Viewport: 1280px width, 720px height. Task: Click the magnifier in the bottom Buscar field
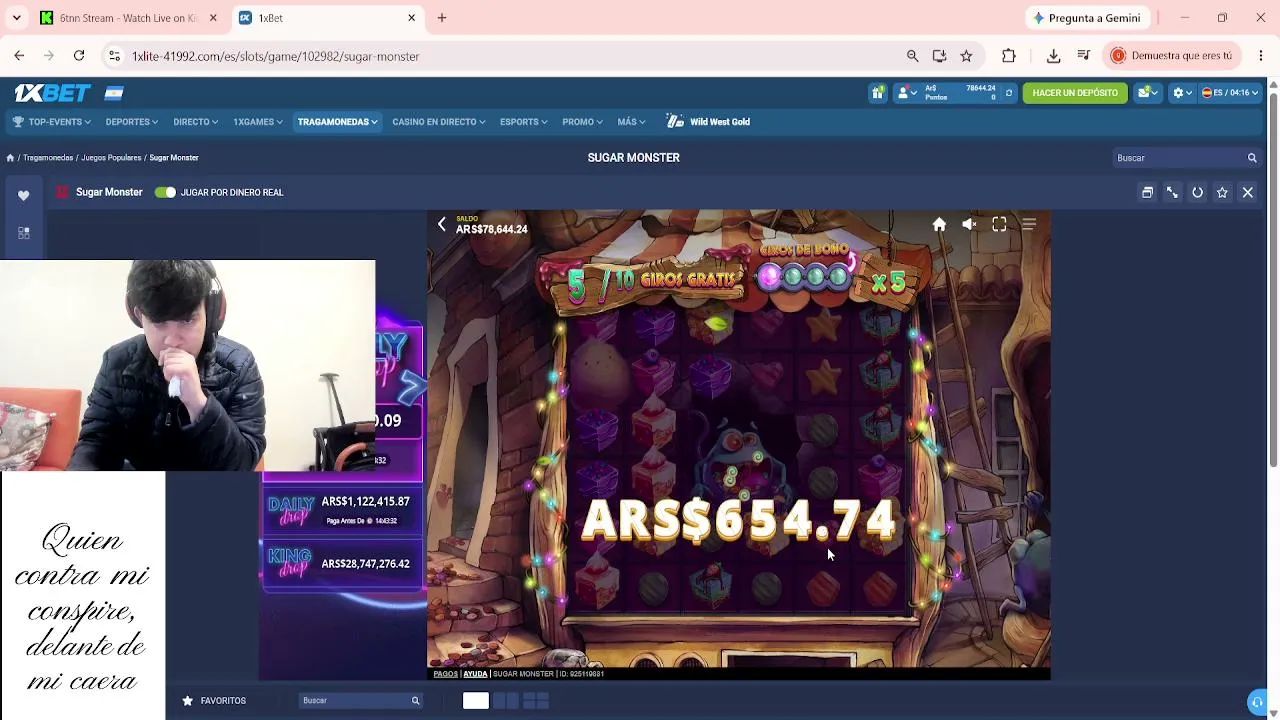[415, 701]
